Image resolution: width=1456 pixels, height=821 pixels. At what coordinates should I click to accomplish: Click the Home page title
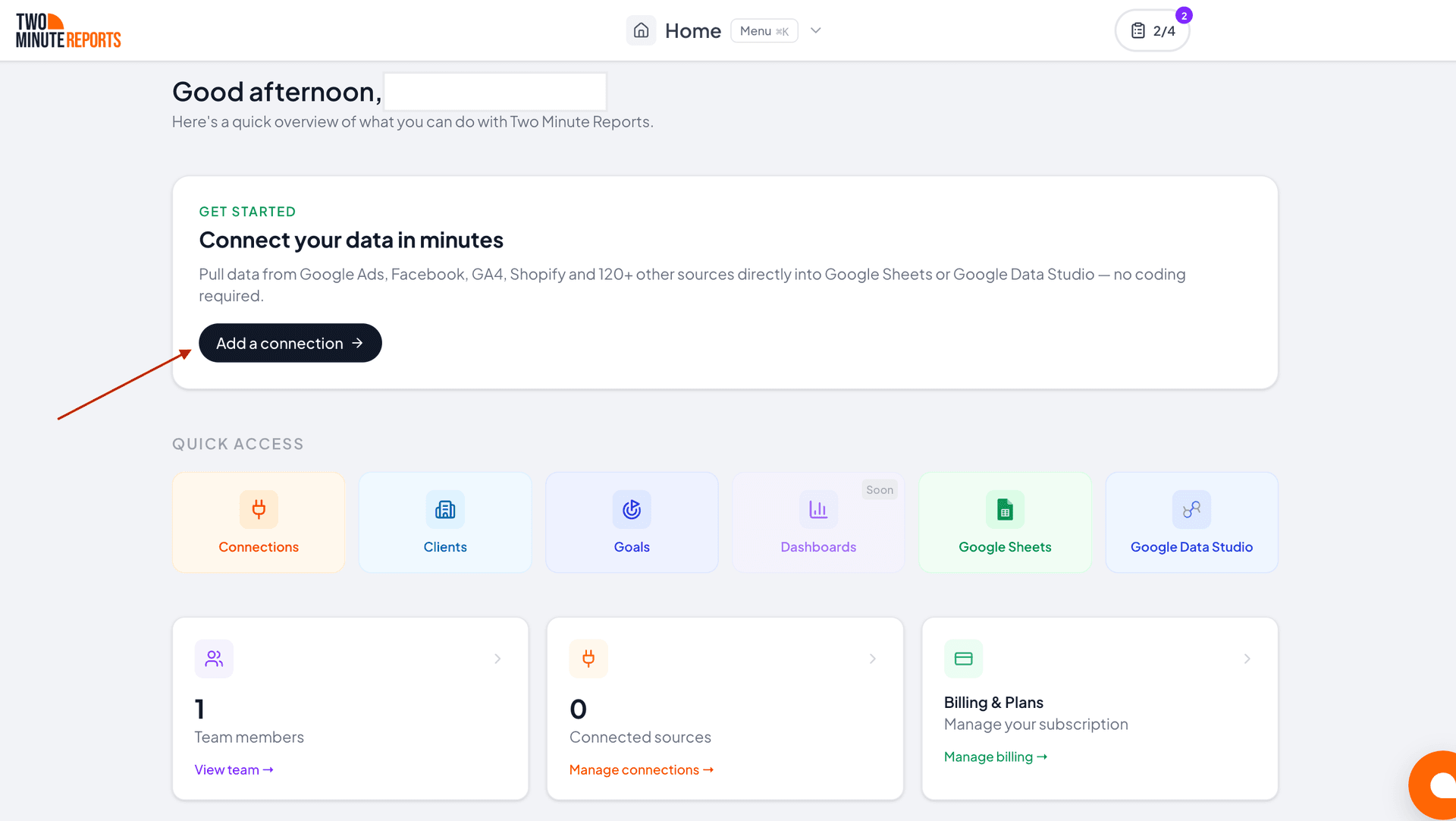693,31
